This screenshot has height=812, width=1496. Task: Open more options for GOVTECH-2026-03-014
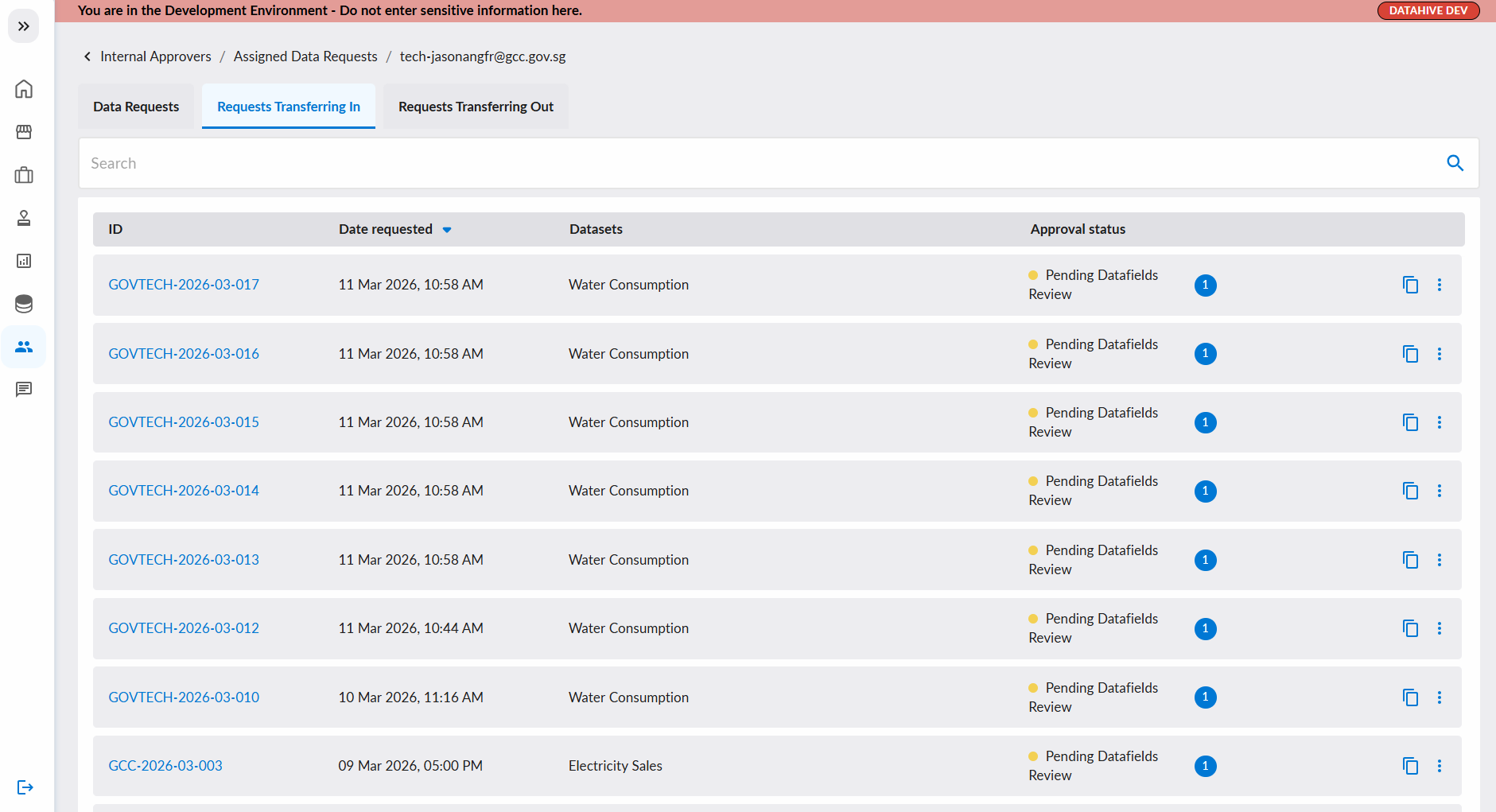(x=1439, y=491)
